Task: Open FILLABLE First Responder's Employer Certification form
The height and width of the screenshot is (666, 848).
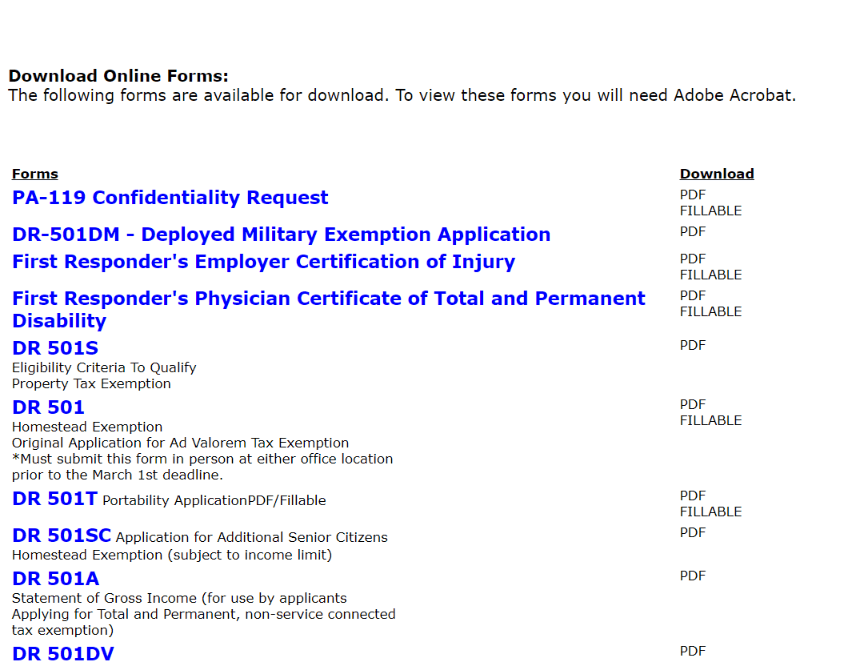Action: (711, 275)
